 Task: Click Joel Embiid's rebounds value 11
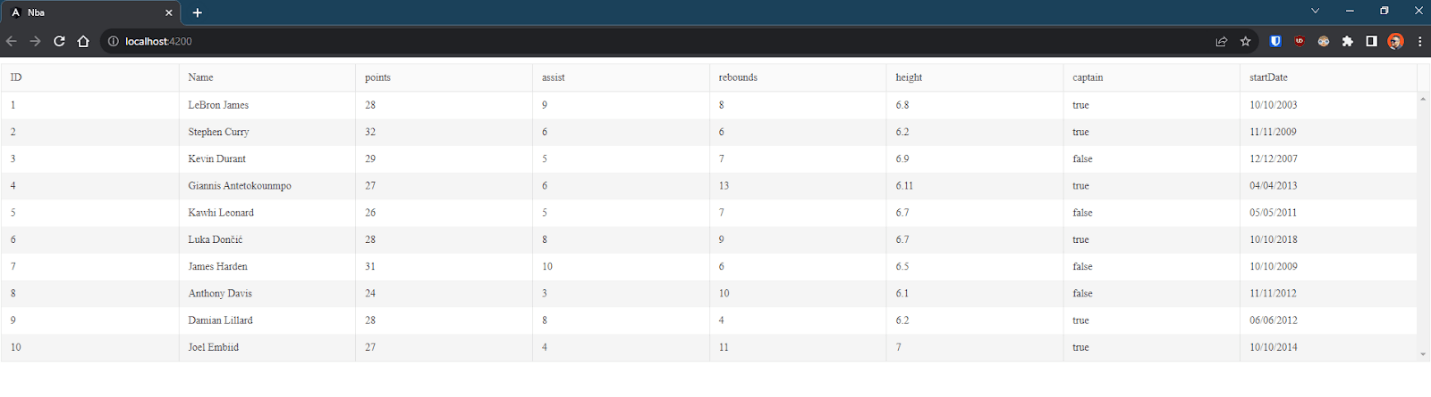click(724, 347)
